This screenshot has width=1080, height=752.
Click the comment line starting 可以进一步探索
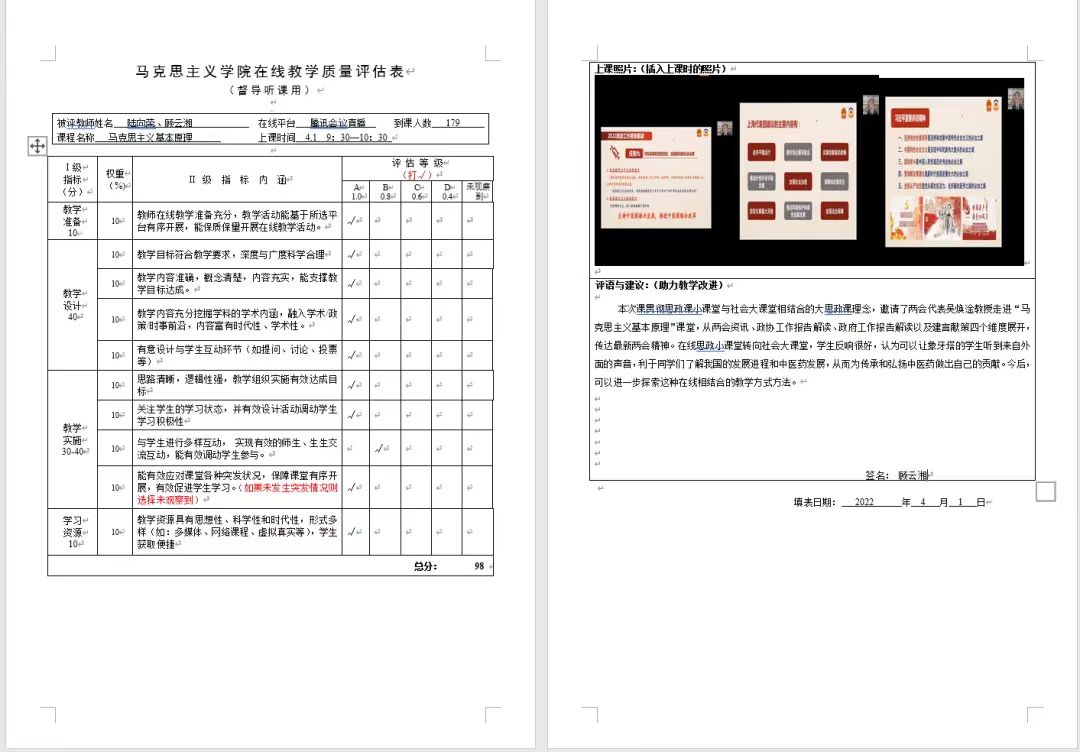(x=696, y=382)
